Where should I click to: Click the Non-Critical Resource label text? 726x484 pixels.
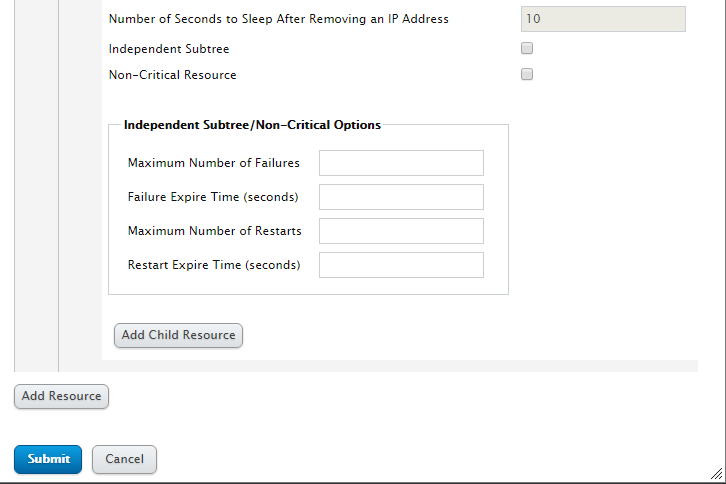click(173, 75)
